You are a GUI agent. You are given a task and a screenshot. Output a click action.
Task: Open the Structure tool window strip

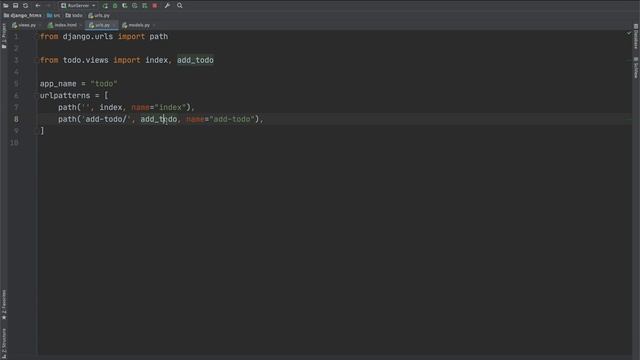(x=4, y=343)
